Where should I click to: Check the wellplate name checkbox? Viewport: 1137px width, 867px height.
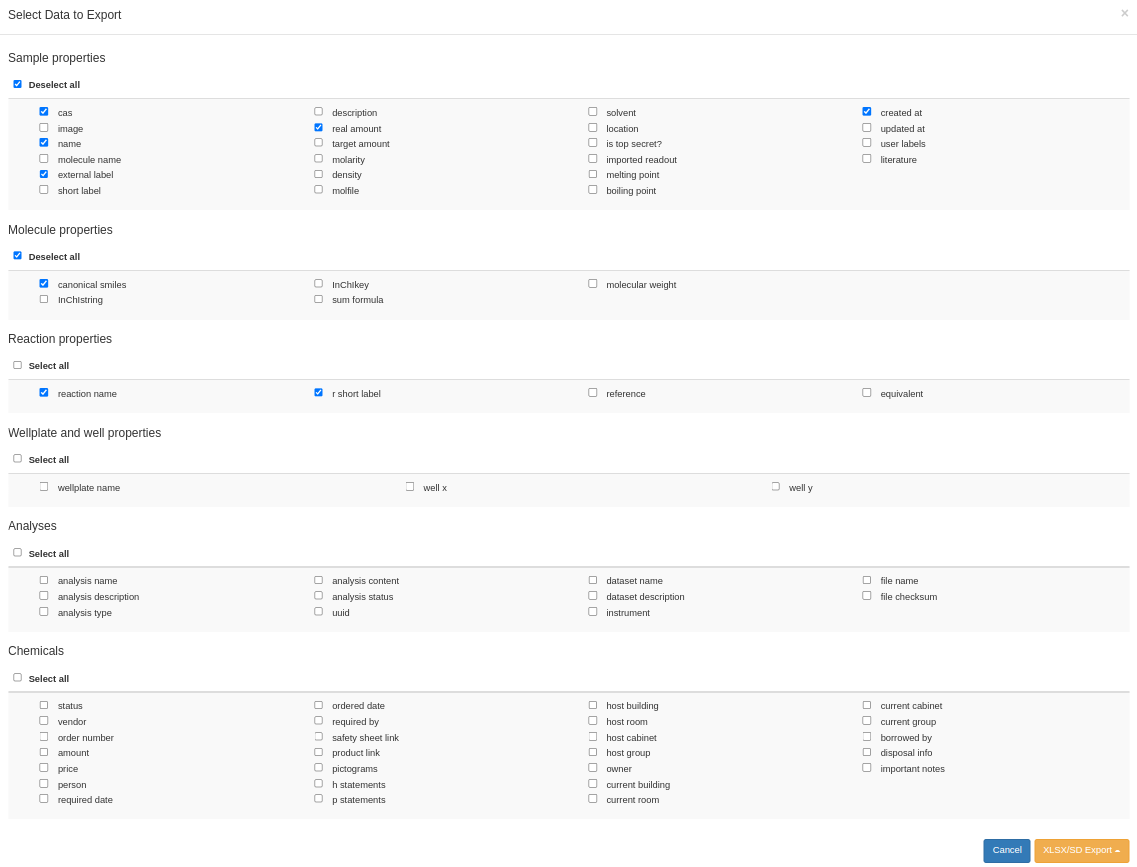coord(44,485)
